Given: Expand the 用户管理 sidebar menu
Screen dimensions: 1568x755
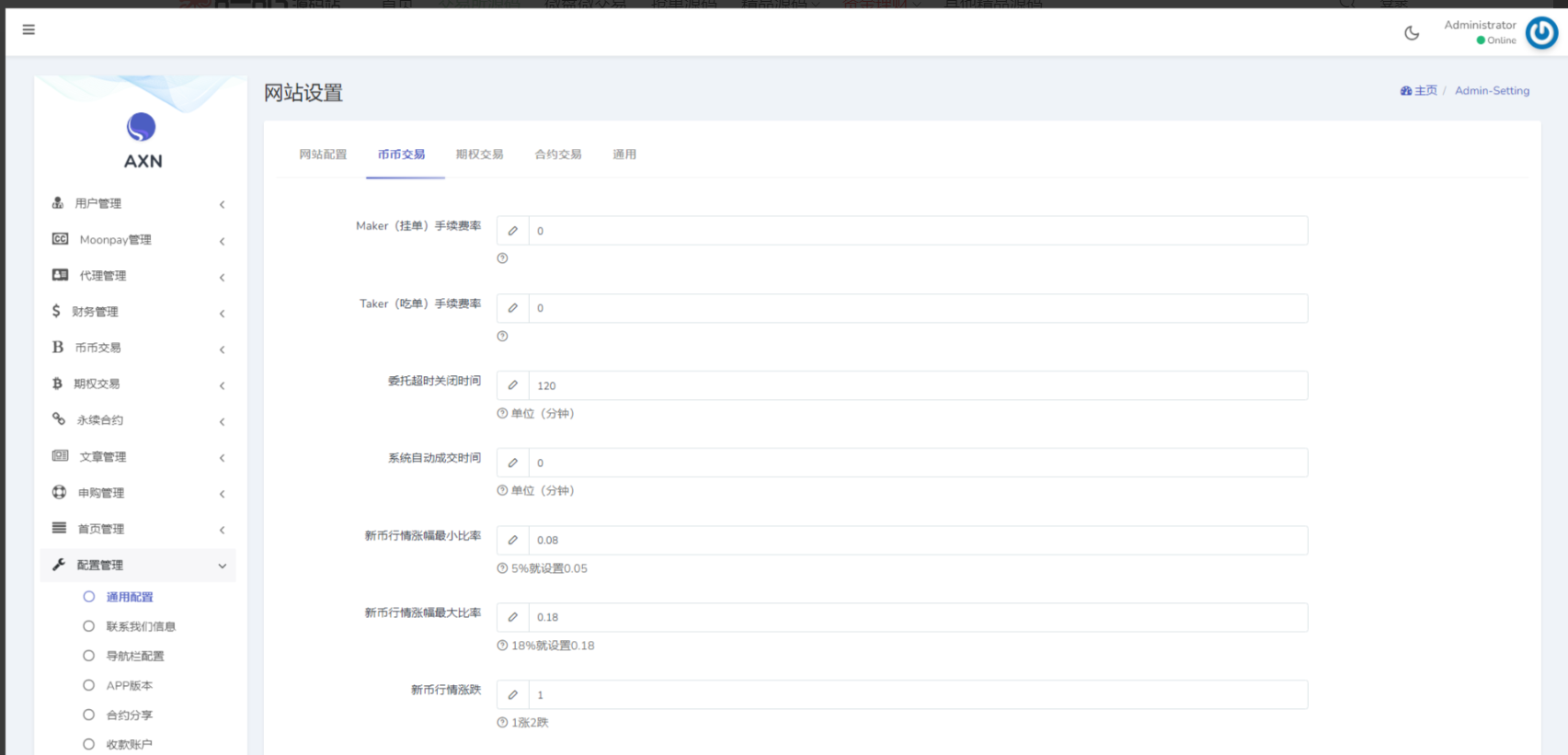Looking at the screenshot, I should [x=138, y=203].
